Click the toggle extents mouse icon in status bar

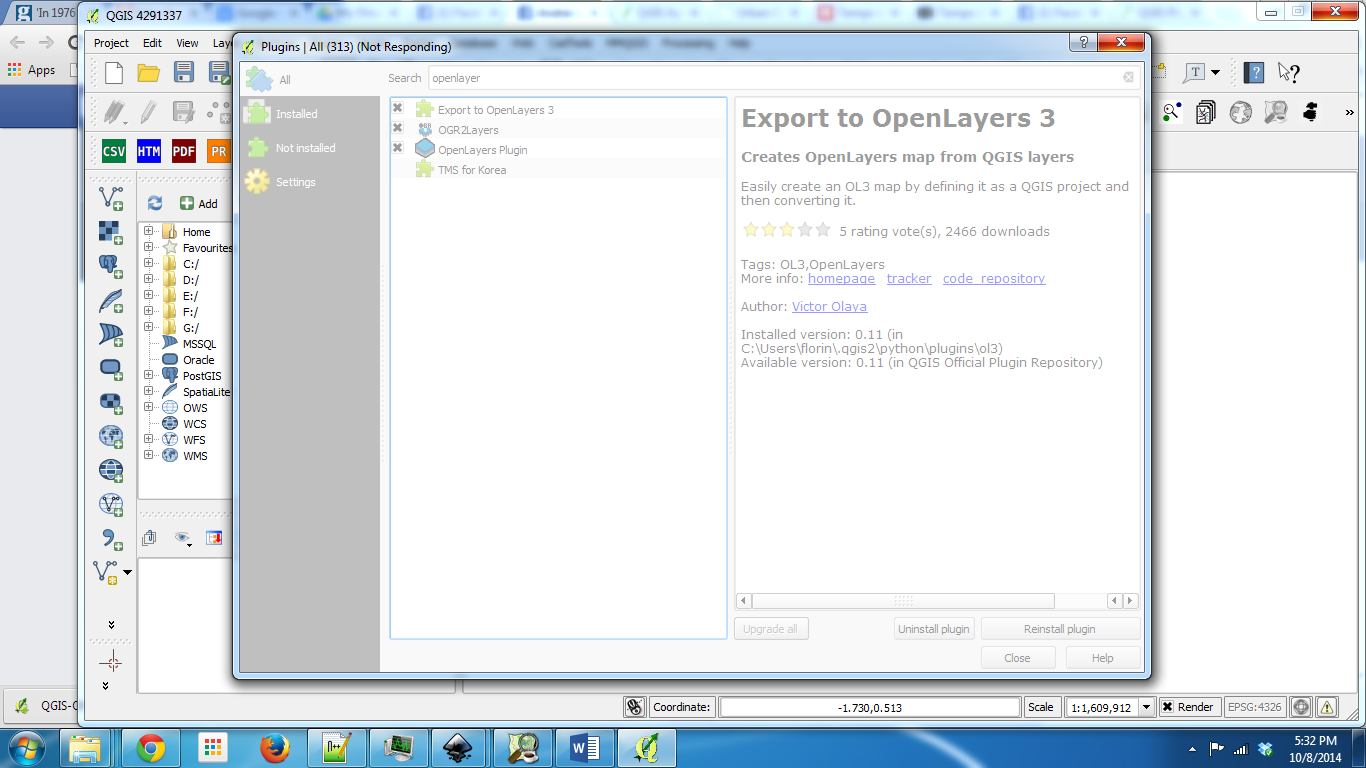(634, 707)
